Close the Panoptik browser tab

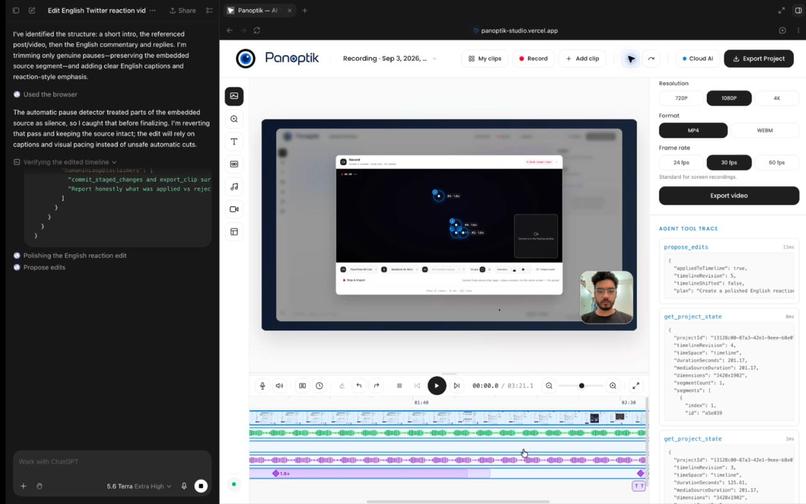(x=289, y=10)
